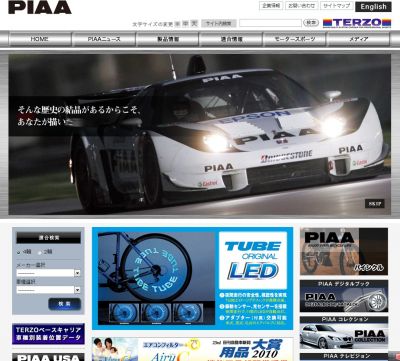Select the small font size icon
The image size is (400, 361).
pos(177,24)
